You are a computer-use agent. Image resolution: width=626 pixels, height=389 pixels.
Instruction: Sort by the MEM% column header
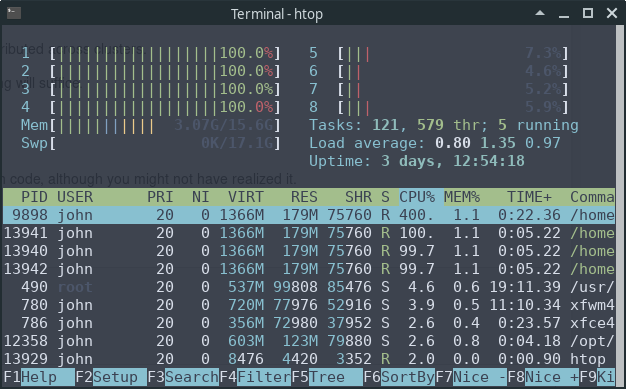coord(462,197)
